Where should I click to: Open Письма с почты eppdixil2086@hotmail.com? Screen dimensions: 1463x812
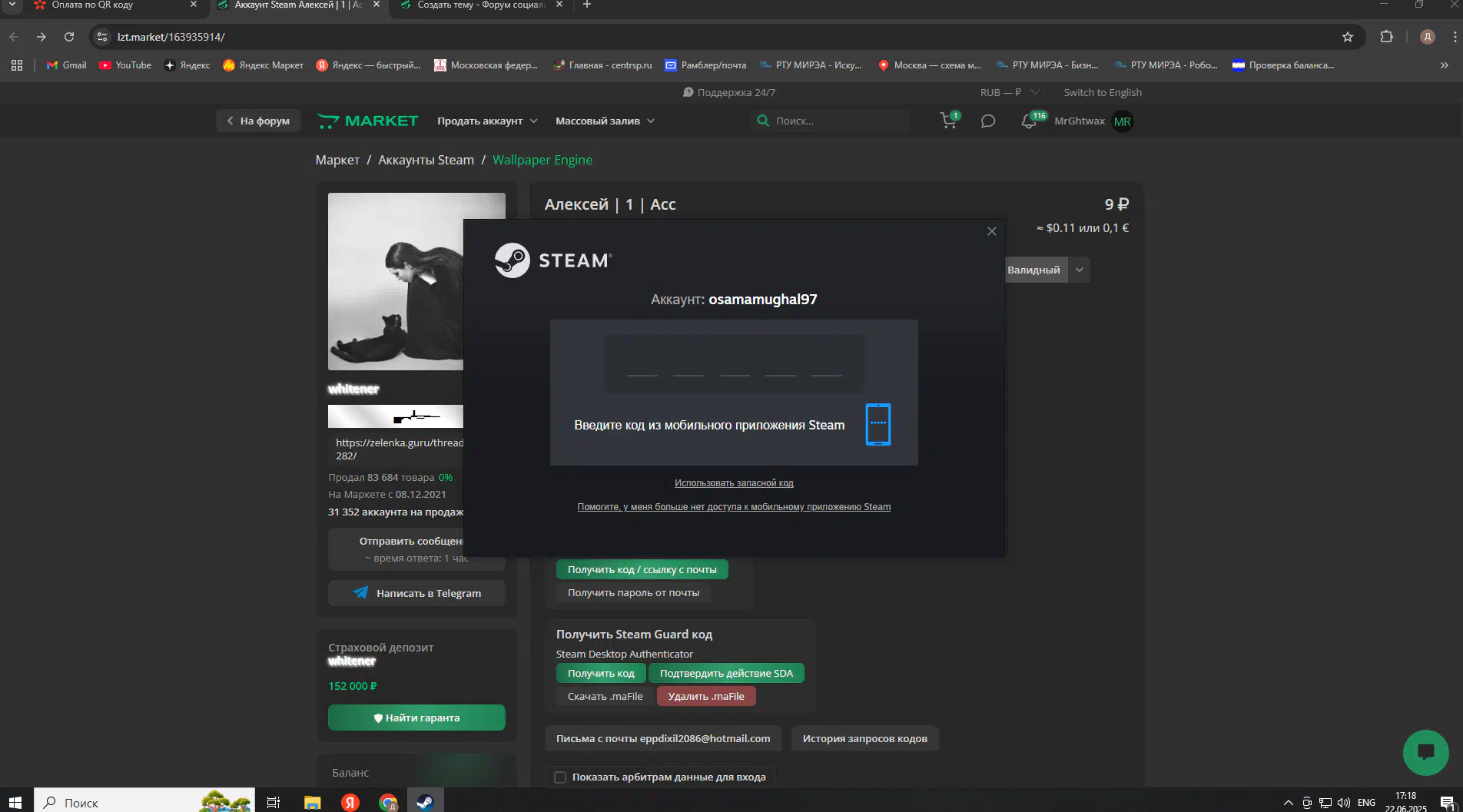click(x=663, y=738)
